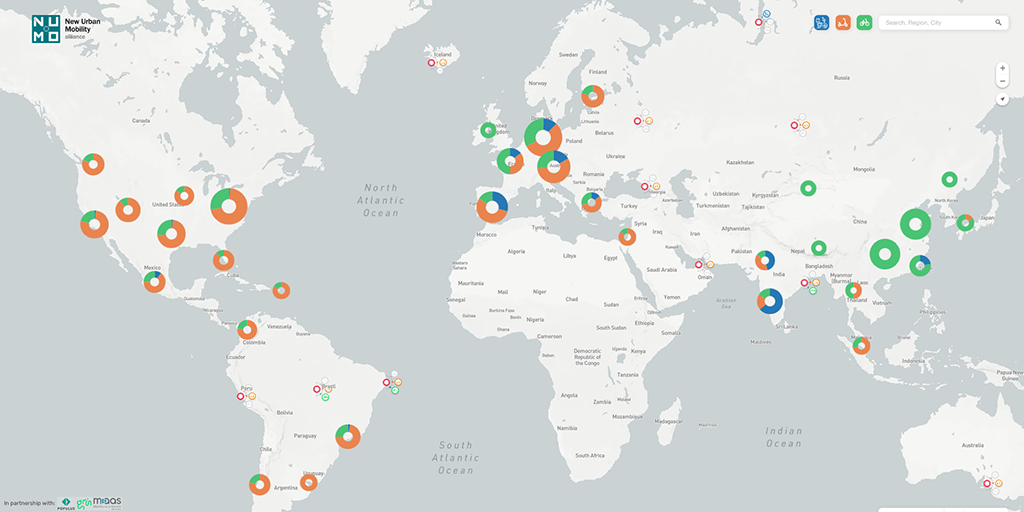The height and width of the screenshot is (512, 1024).
Task: Click the red ring marker near Oman
Action: click(x=698, y=264)
